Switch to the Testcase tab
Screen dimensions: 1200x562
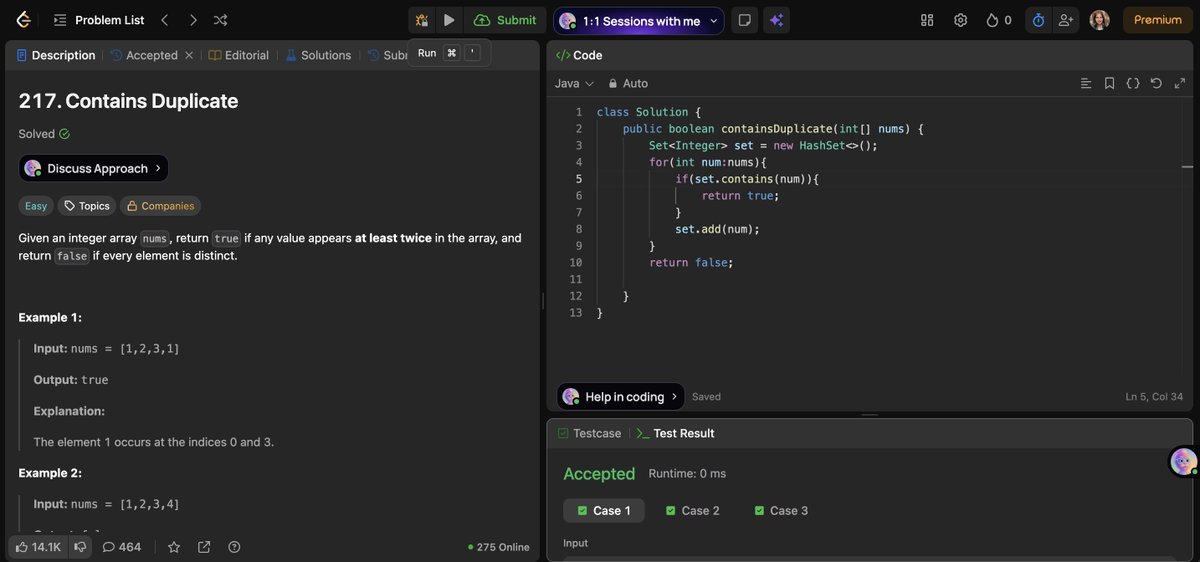590,433
